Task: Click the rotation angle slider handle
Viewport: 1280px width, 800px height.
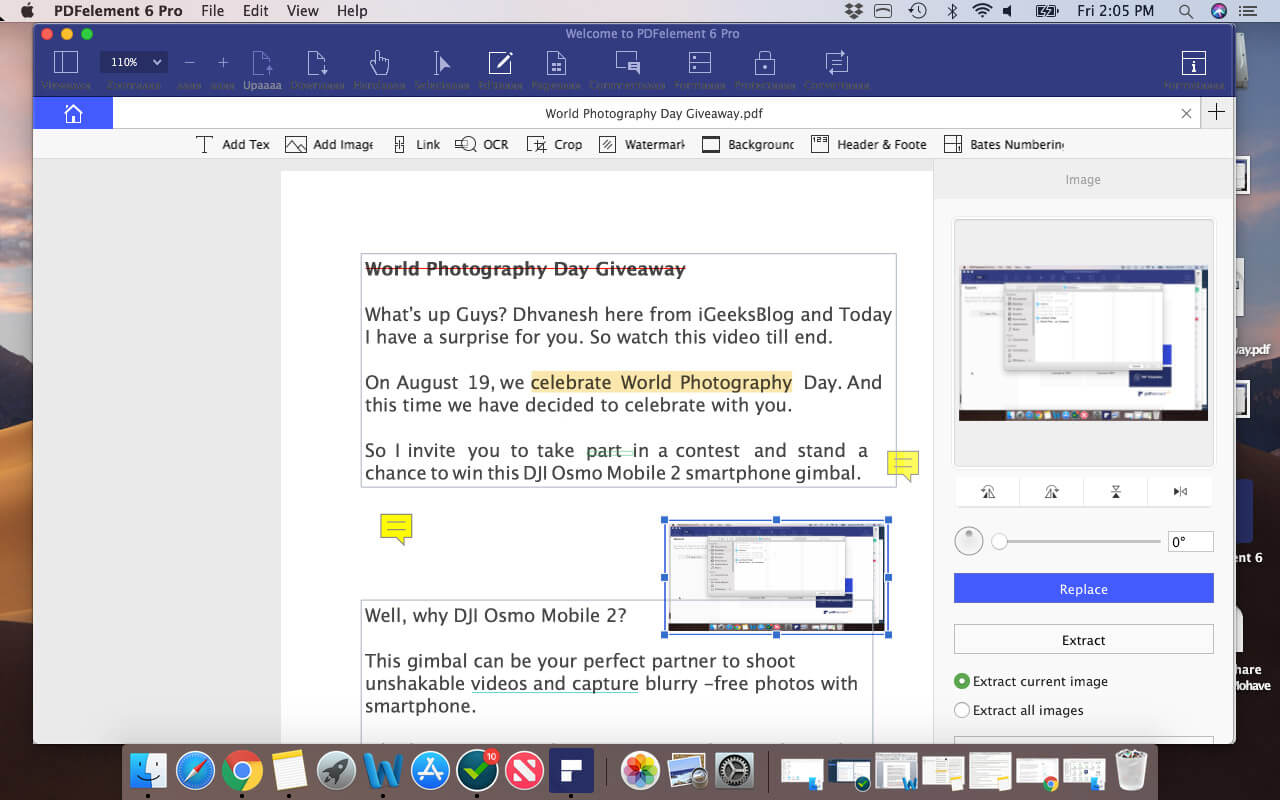Action: tap(999, 542)
